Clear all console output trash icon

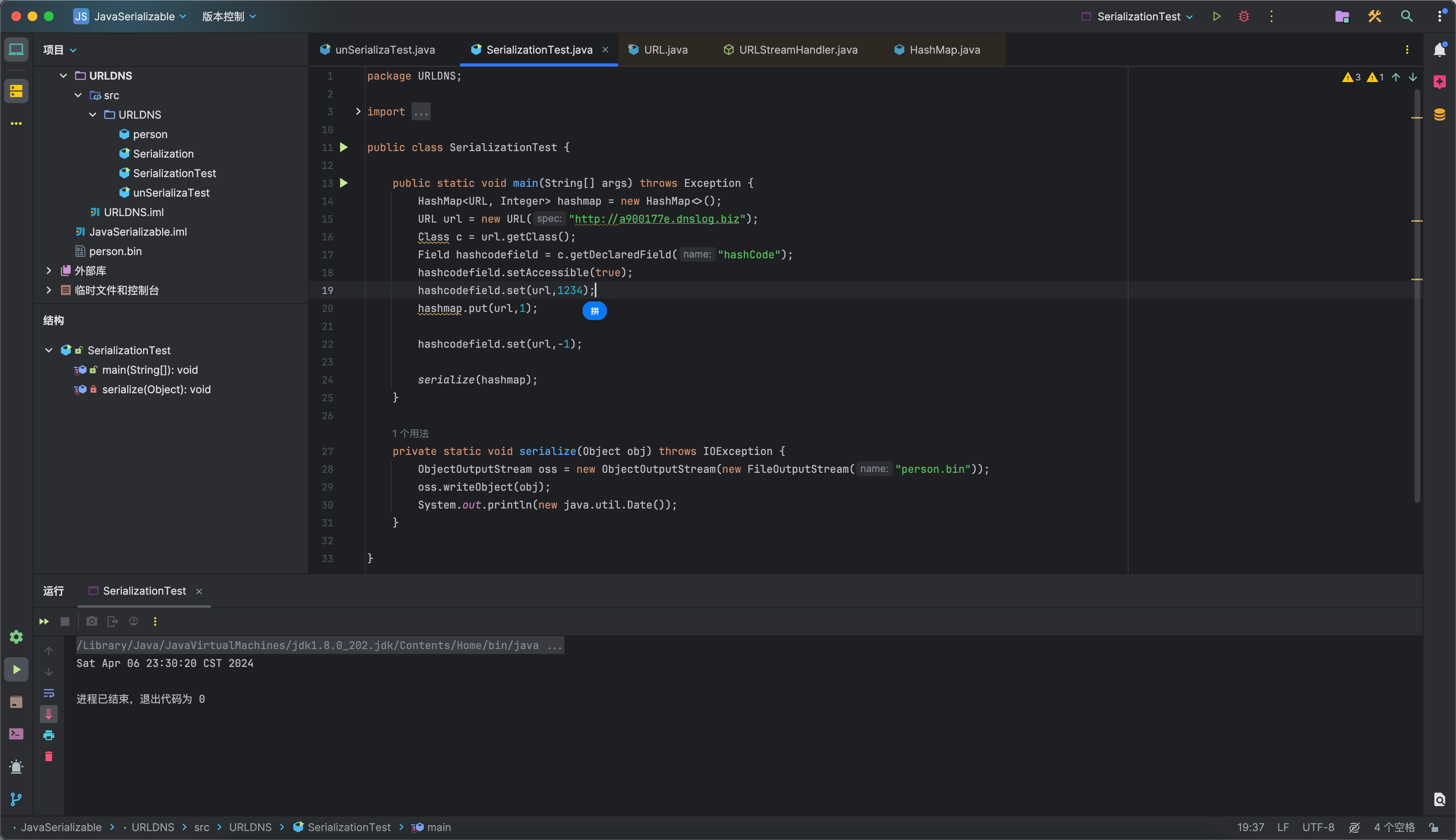tap(48, 756)
